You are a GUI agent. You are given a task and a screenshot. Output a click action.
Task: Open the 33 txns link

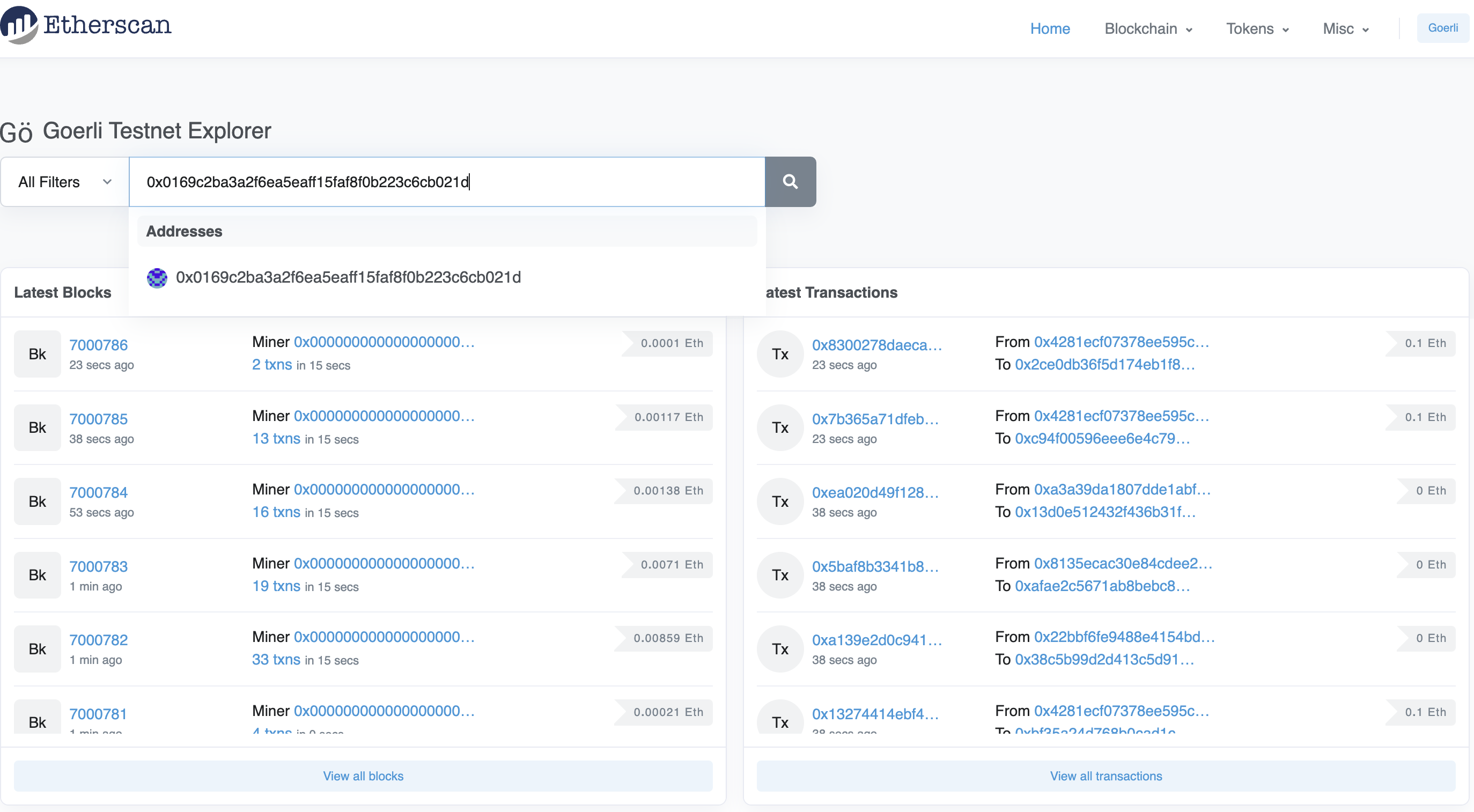276,659
